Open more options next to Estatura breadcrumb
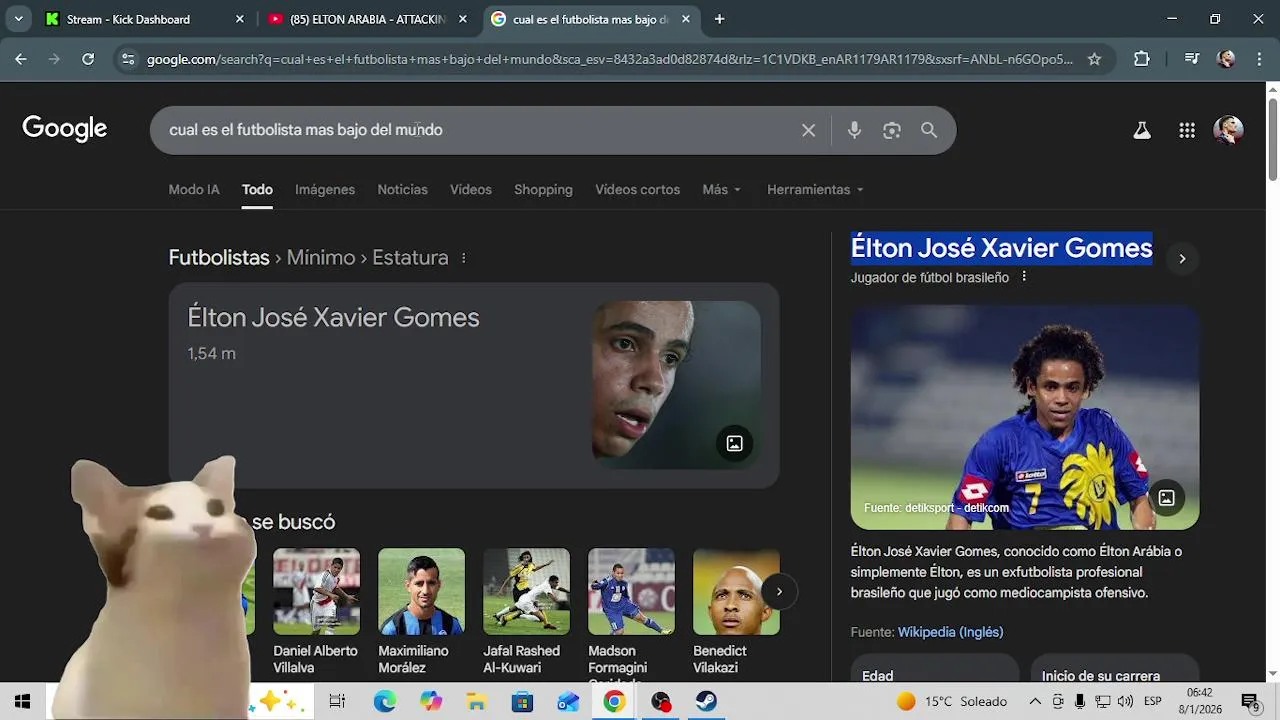This screenshot has width=1280, height=720. pyautogui.click(x=463, y=258)
